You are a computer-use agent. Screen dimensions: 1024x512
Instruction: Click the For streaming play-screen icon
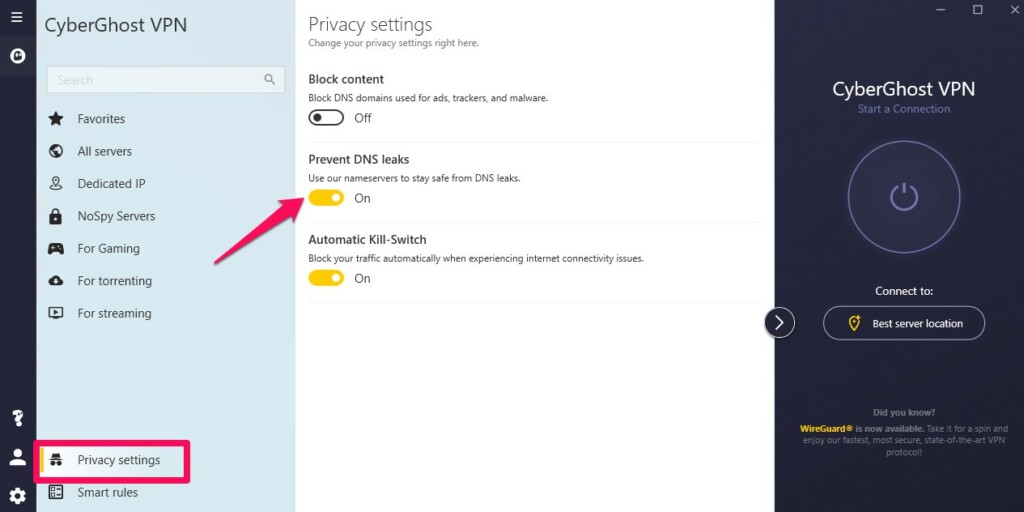tap(56, 313)
